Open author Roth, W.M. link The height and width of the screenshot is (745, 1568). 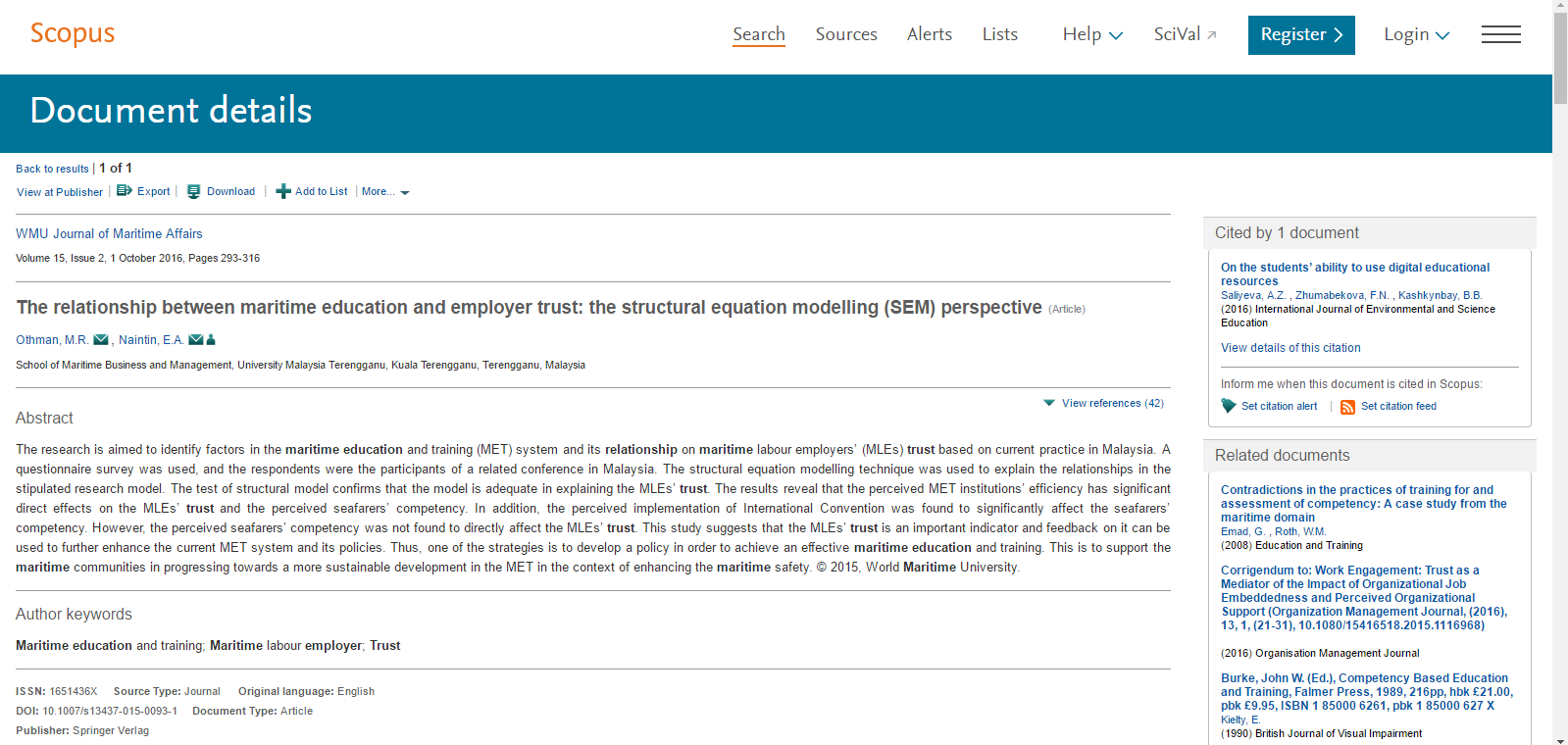coord(1300,531)
